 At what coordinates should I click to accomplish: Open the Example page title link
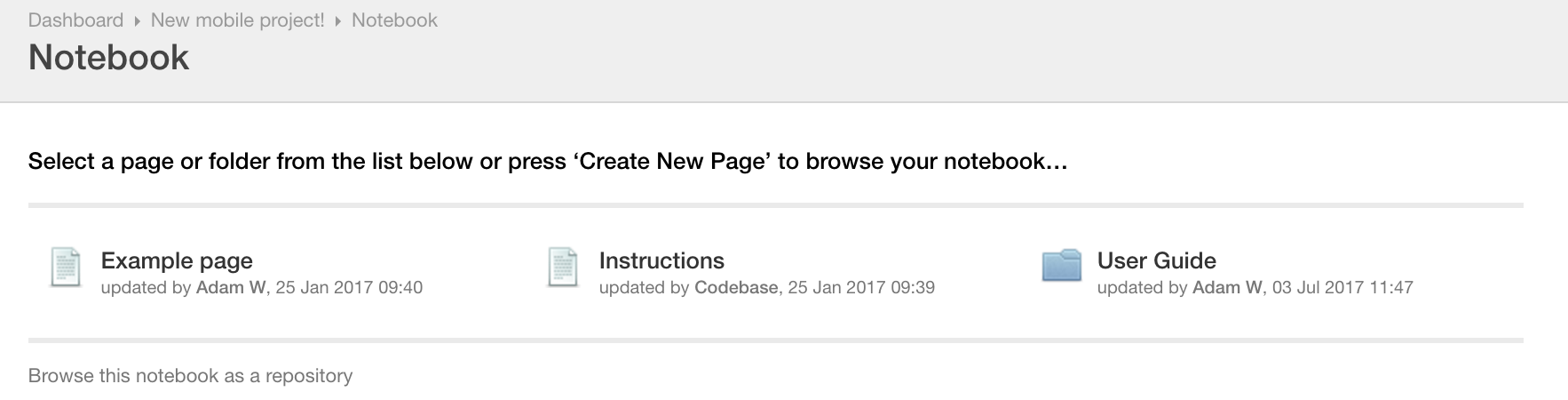pos(177,260)
